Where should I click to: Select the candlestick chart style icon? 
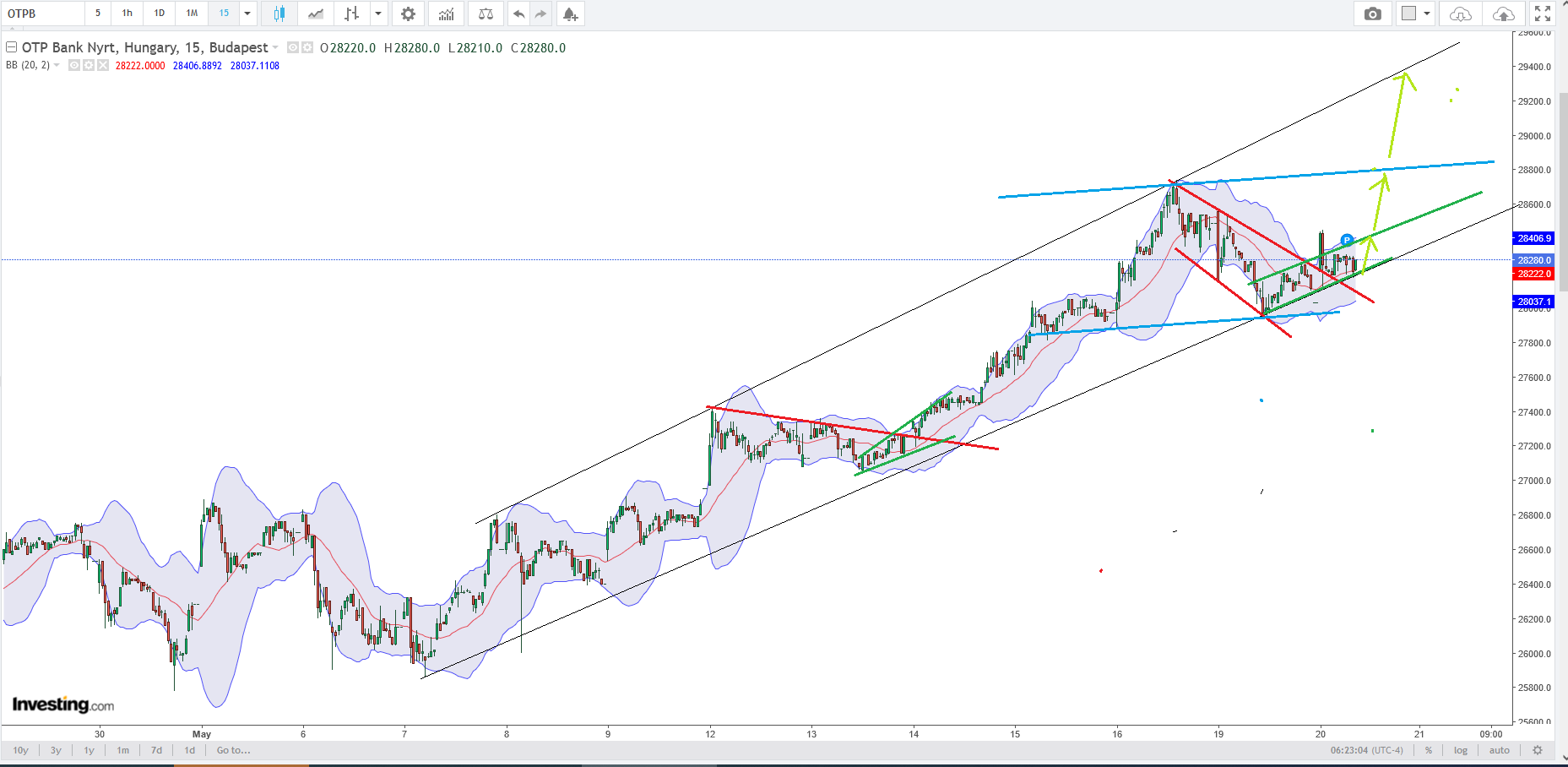pyautogui.click(x=279, y=14)
